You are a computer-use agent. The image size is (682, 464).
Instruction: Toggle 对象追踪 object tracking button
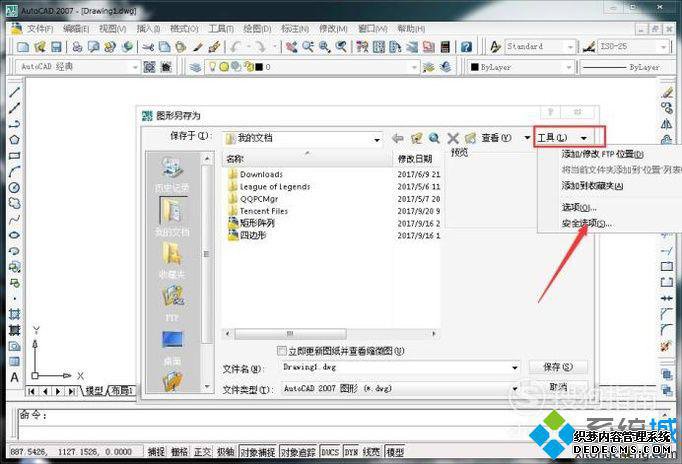click(298, 452)
